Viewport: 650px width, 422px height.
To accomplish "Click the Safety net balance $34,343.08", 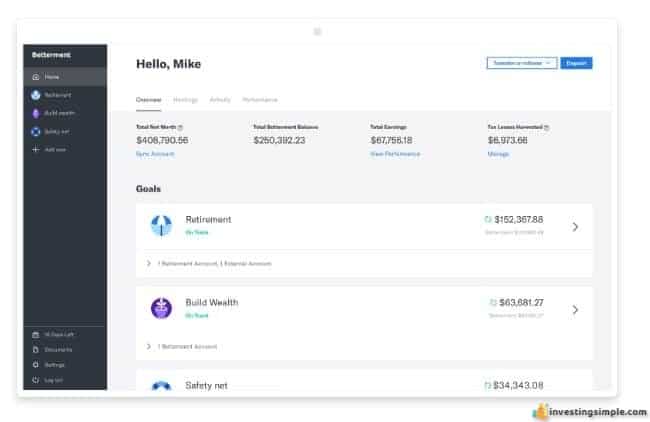I will click(x=519, y=386).
